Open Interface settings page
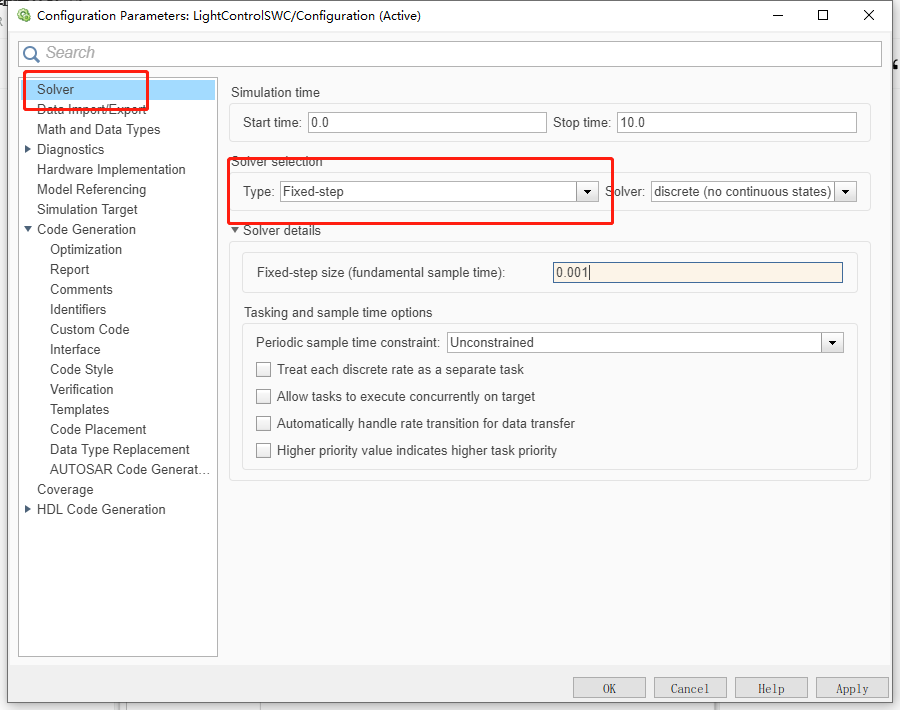900x710 pixels. [75, 350]
